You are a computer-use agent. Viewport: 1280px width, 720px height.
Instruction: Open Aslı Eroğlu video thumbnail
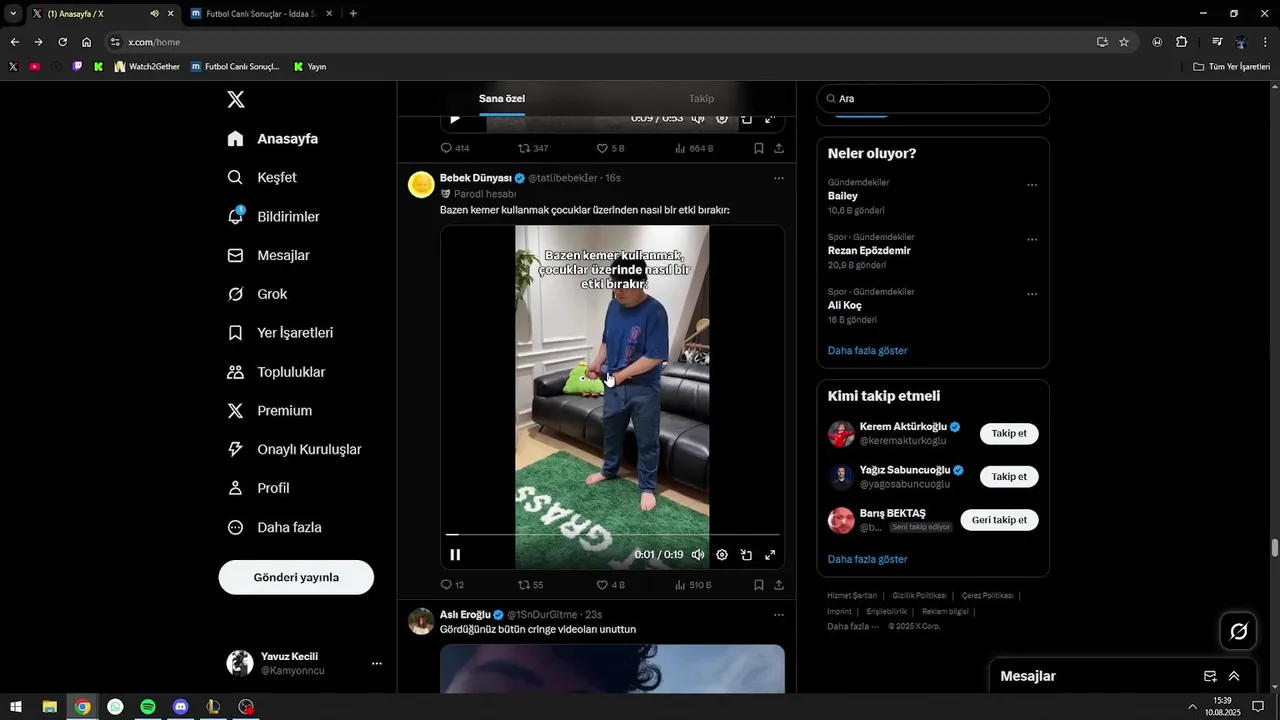pyautogui.click(x=612, y=668)
